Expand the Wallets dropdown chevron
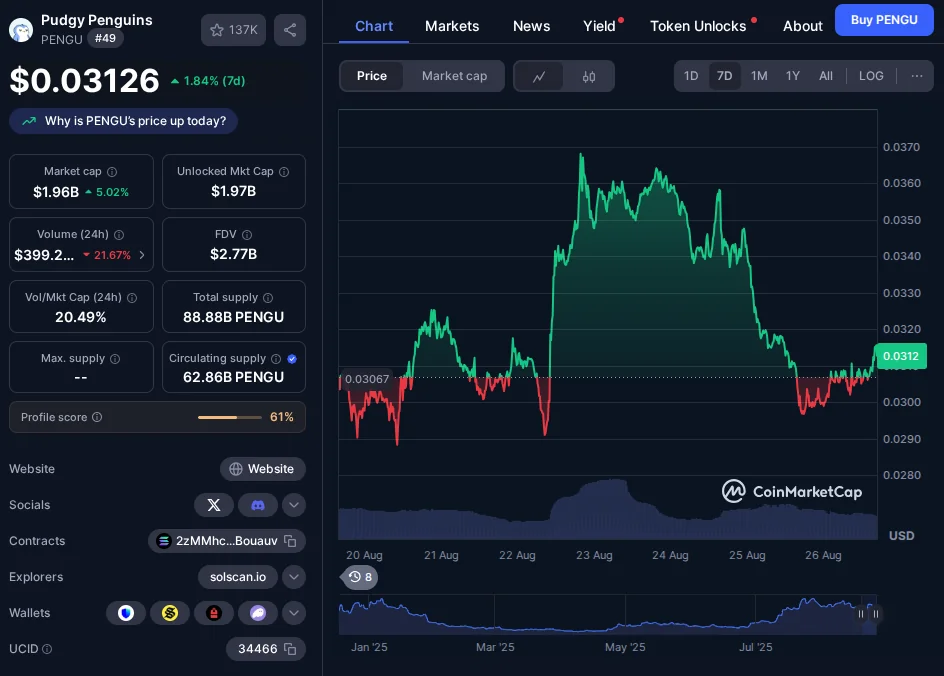This screenshot has height=676, width=944. 294,613
